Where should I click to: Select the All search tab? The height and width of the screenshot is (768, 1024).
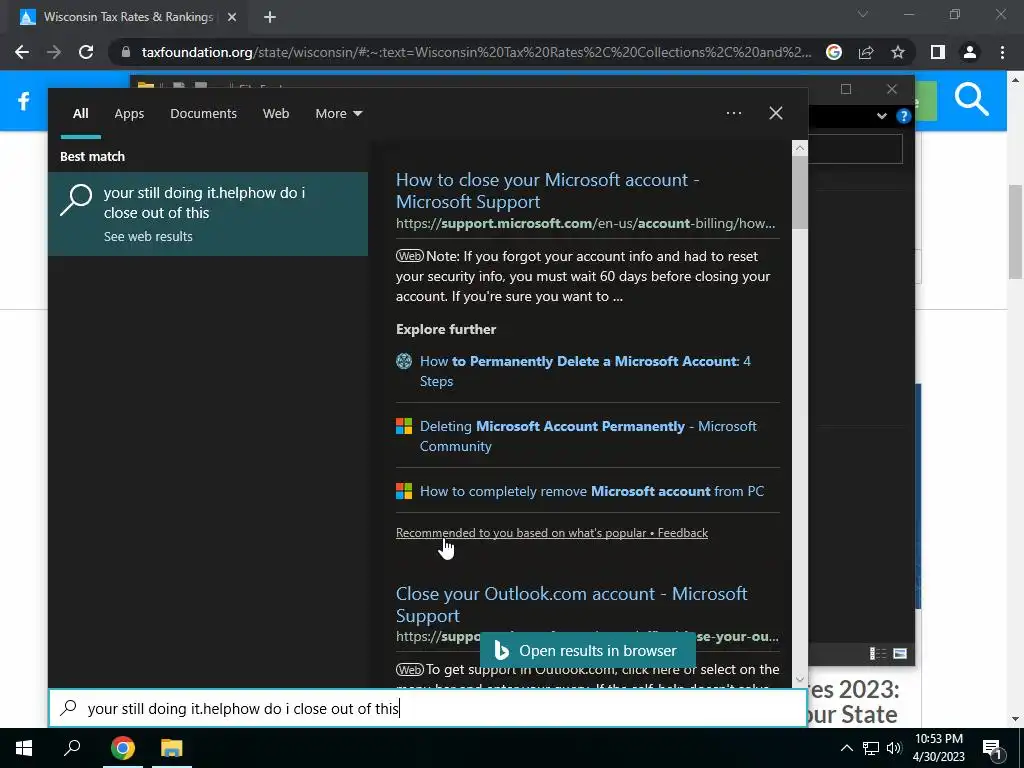[80, 114]
